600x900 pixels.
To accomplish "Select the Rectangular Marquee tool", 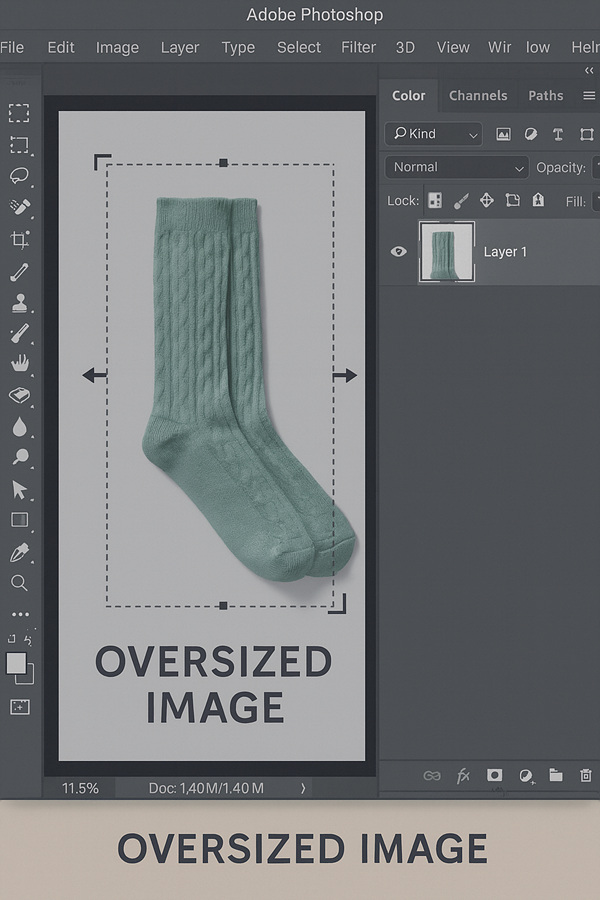I will 19,113.
